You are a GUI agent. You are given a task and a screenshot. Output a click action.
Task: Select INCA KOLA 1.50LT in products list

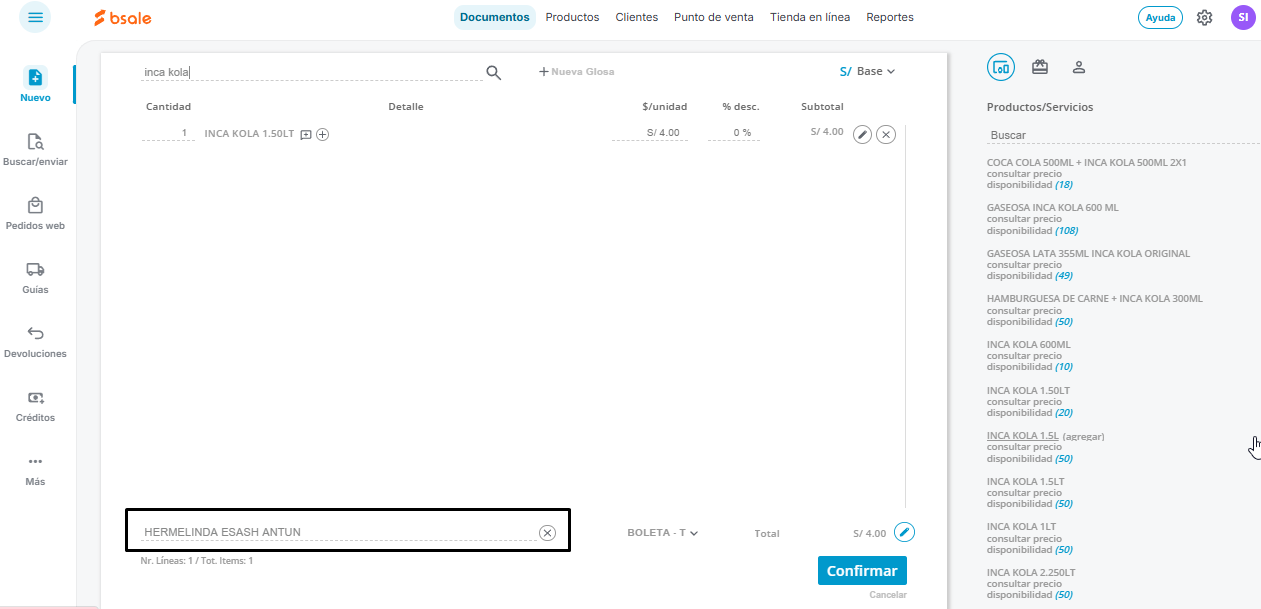[1028, 391]
